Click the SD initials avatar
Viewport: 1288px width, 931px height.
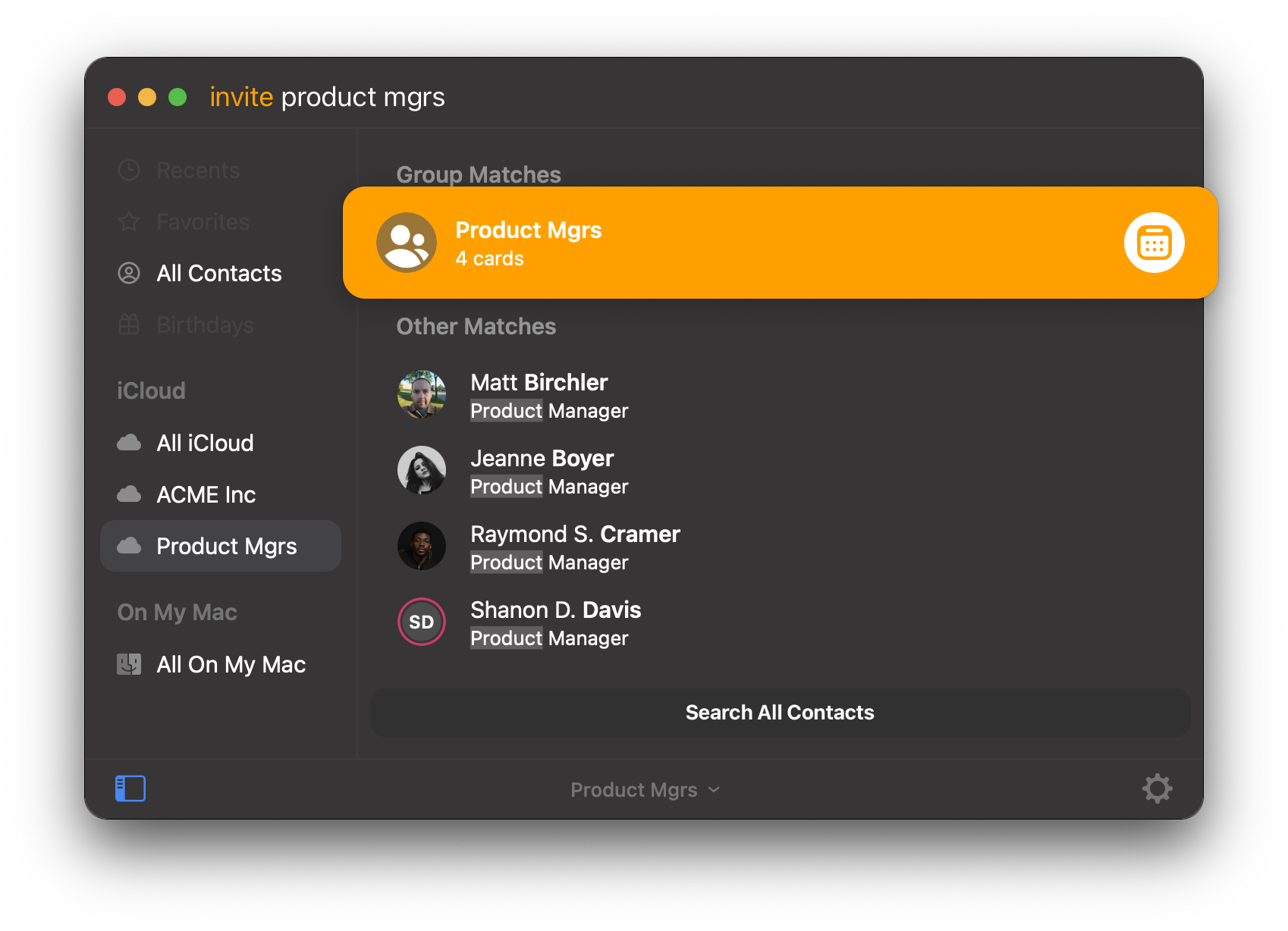click(422, 622)
